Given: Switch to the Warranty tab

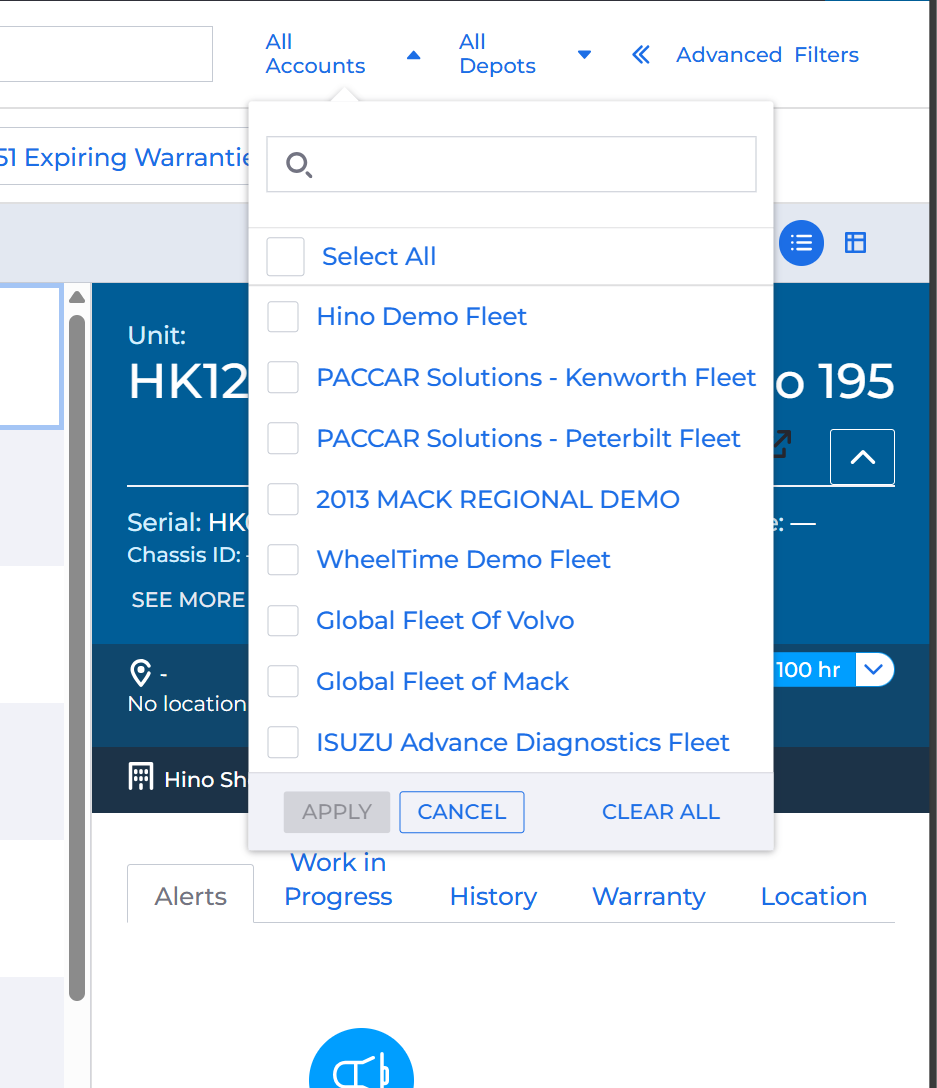Looking at the screenshot, I should pos(648,897).
